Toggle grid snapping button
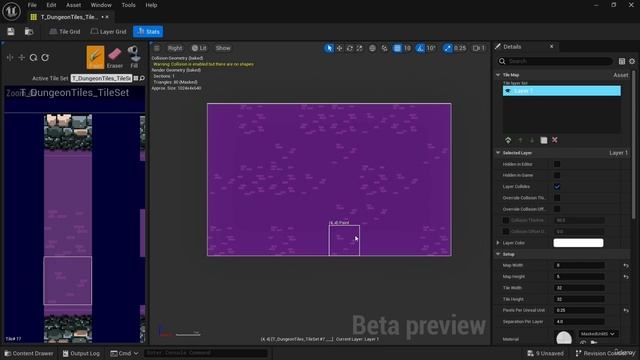Viewport: 640px width, 360px height. [x=397, y=48]
